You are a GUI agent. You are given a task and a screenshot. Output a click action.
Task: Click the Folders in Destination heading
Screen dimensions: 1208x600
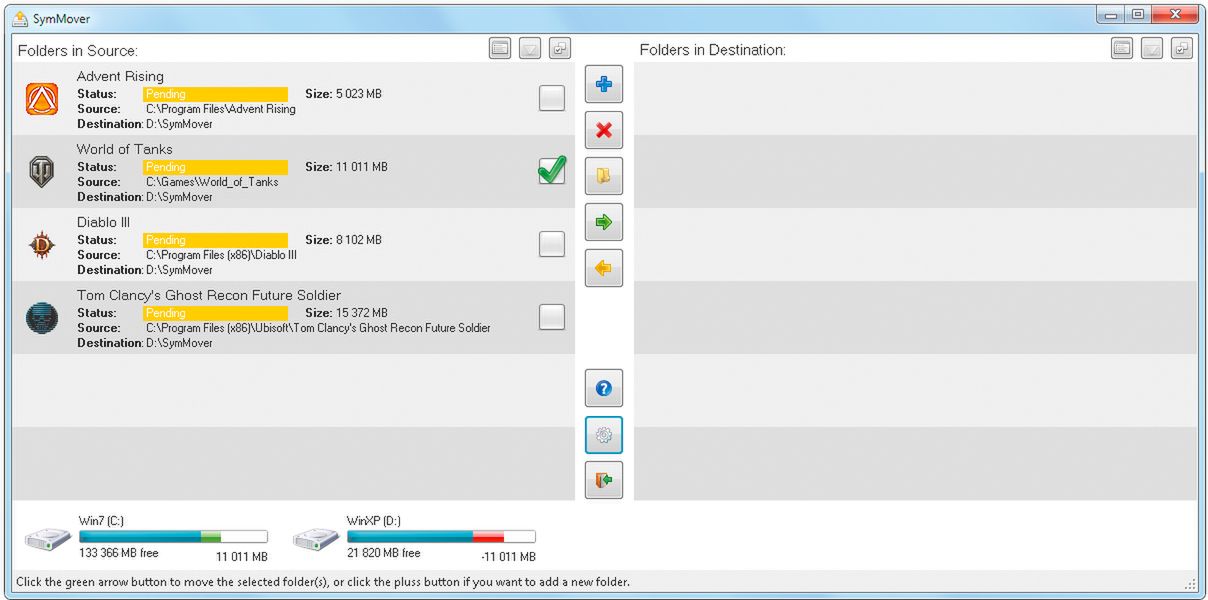pyautogui.click(x=713, y=50)
